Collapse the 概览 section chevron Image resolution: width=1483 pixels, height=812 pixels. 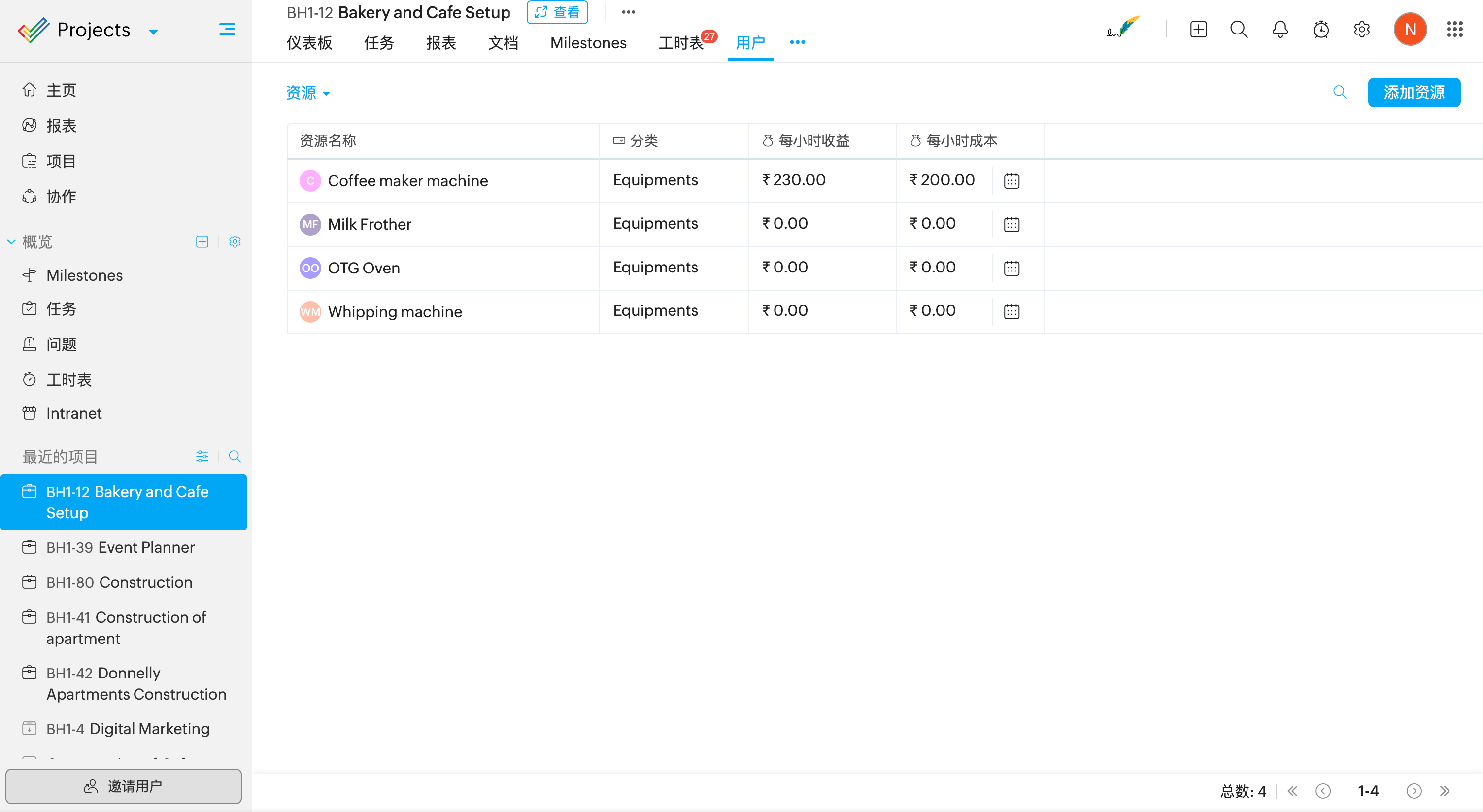point(11,242)
